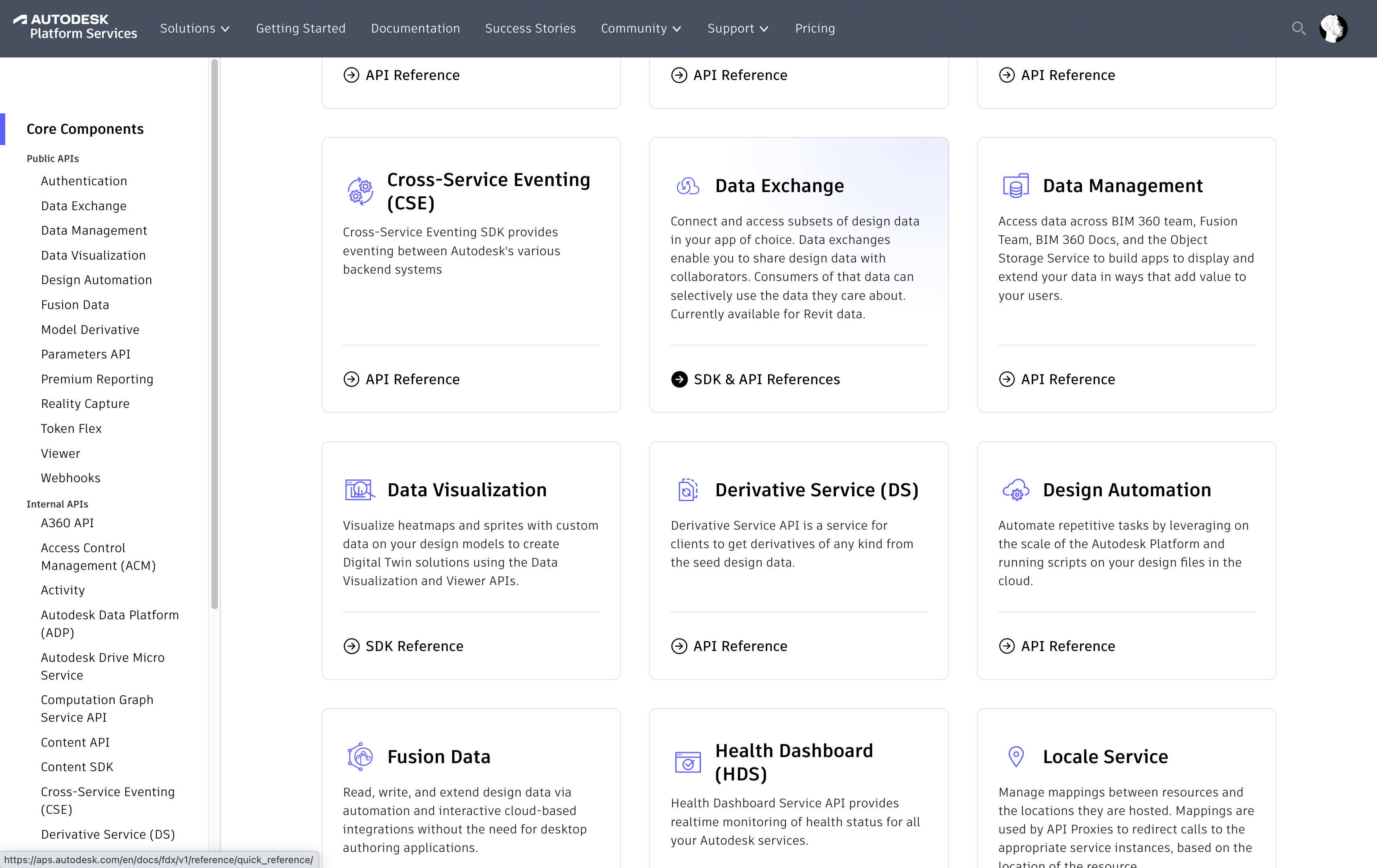Select Model Derivative in sidebar
This screenshot has height=868, width=1377.
click(x=90, y=330)
